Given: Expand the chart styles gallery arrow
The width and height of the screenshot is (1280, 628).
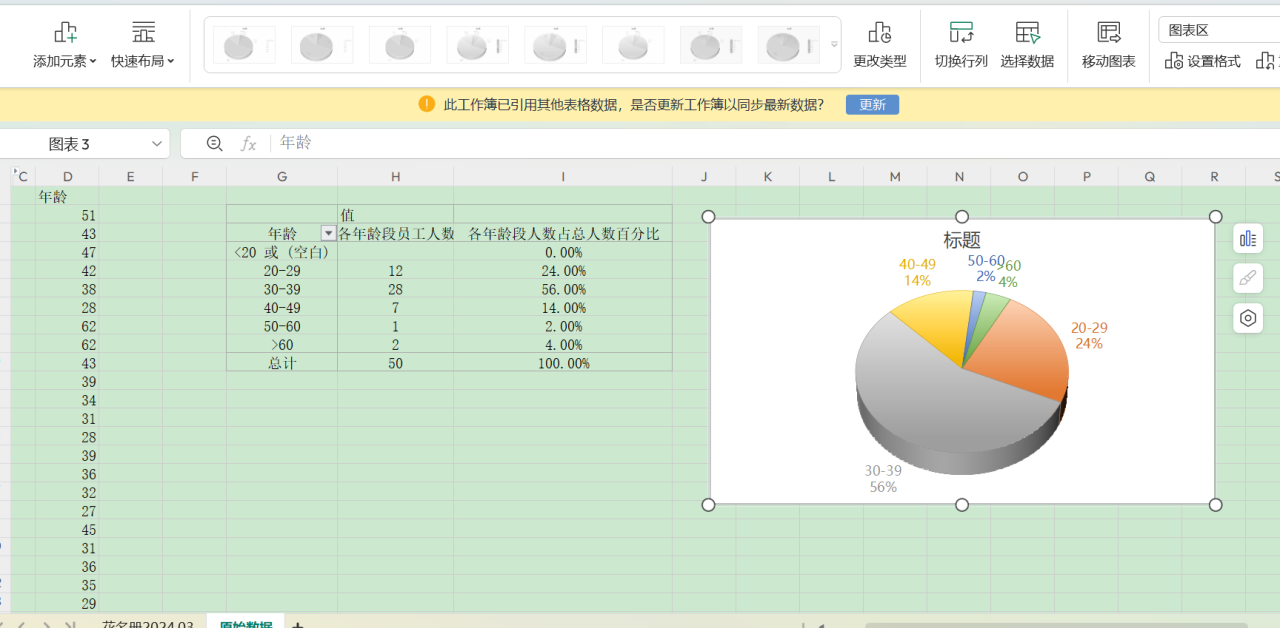Looking at the screenshot, I should (x=834, y=45).
